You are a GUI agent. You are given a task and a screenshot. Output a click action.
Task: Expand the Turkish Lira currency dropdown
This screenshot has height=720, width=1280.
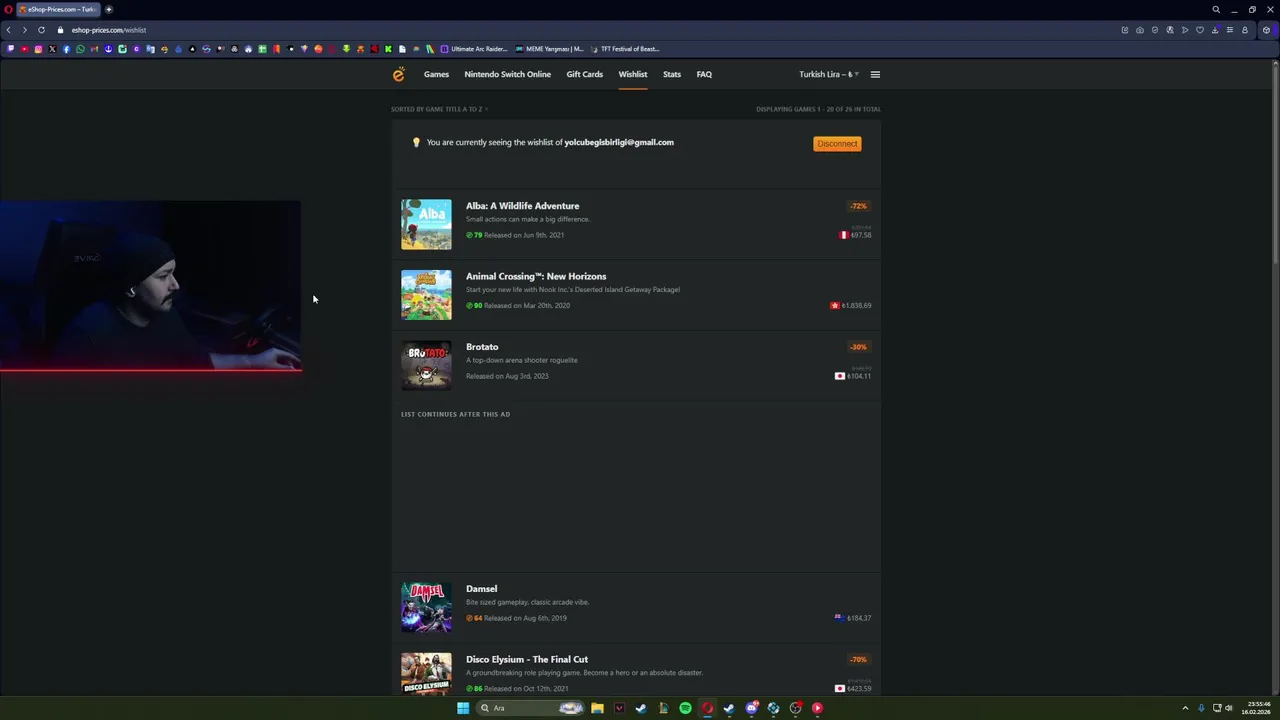pyautogui.click(x=828, y=74)
